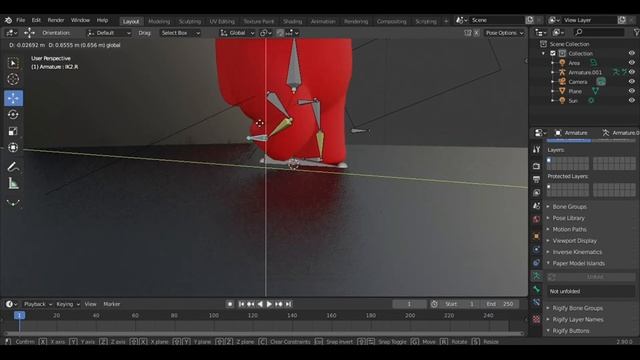This screenshot has height=360, width=640.
Task: Open the Bone properties tab
Action: [536, 289]
